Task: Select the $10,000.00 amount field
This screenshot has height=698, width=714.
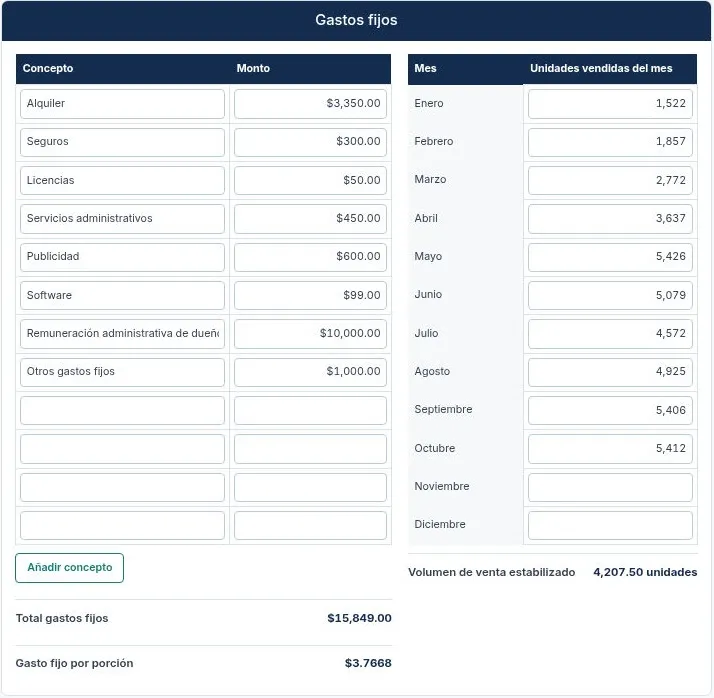Action: click(310, 334)
